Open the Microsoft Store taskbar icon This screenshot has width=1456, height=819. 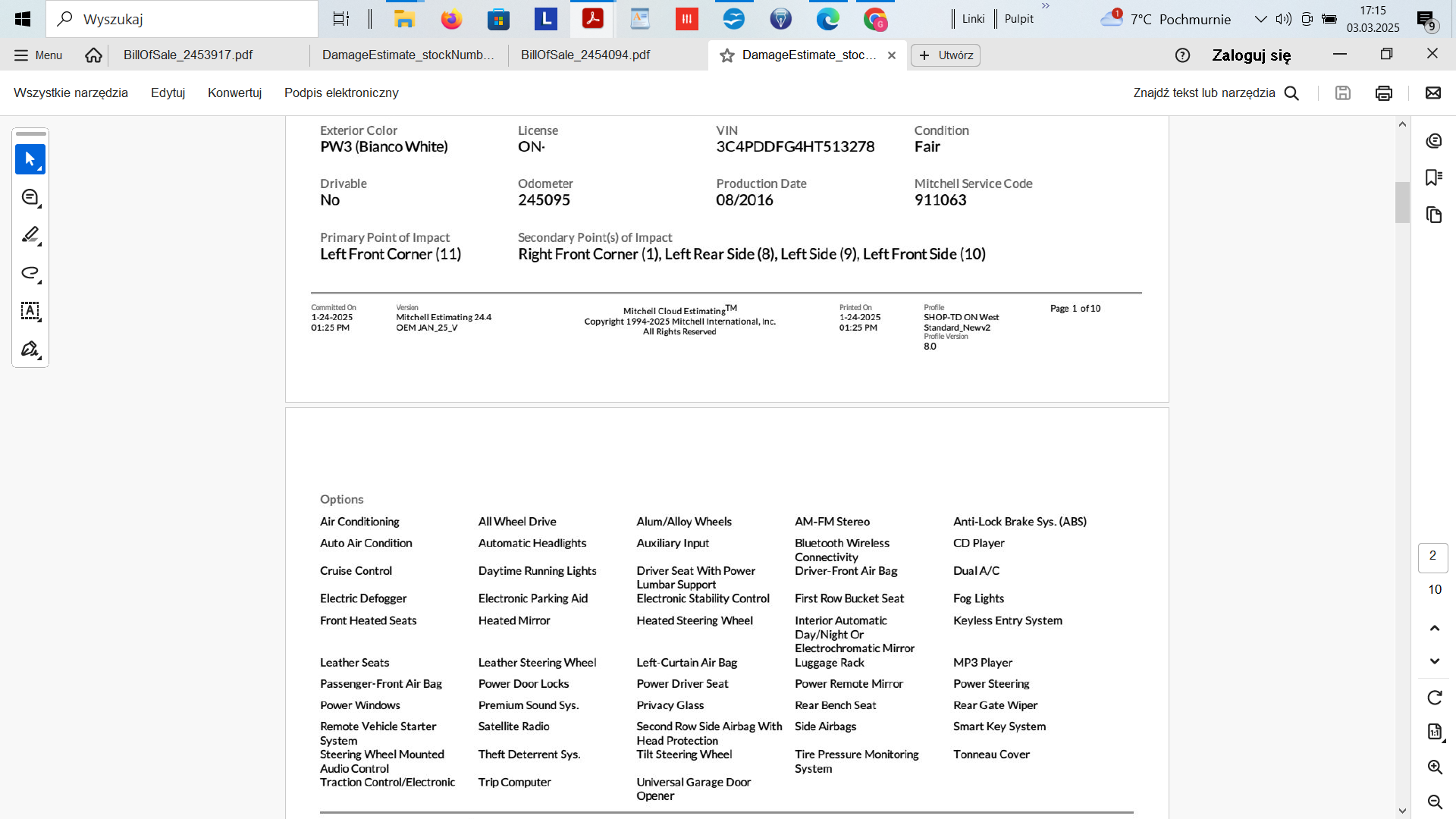(x=498, y=19)
